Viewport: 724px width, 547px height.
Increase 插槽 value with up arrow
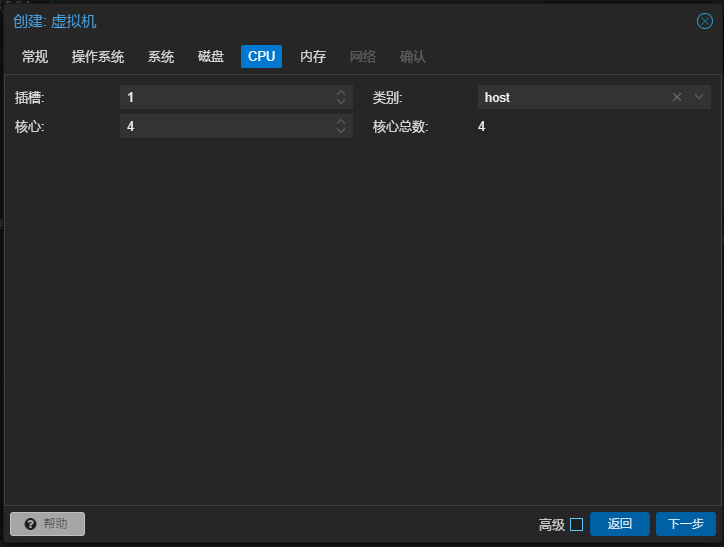[x=341, y=93]
